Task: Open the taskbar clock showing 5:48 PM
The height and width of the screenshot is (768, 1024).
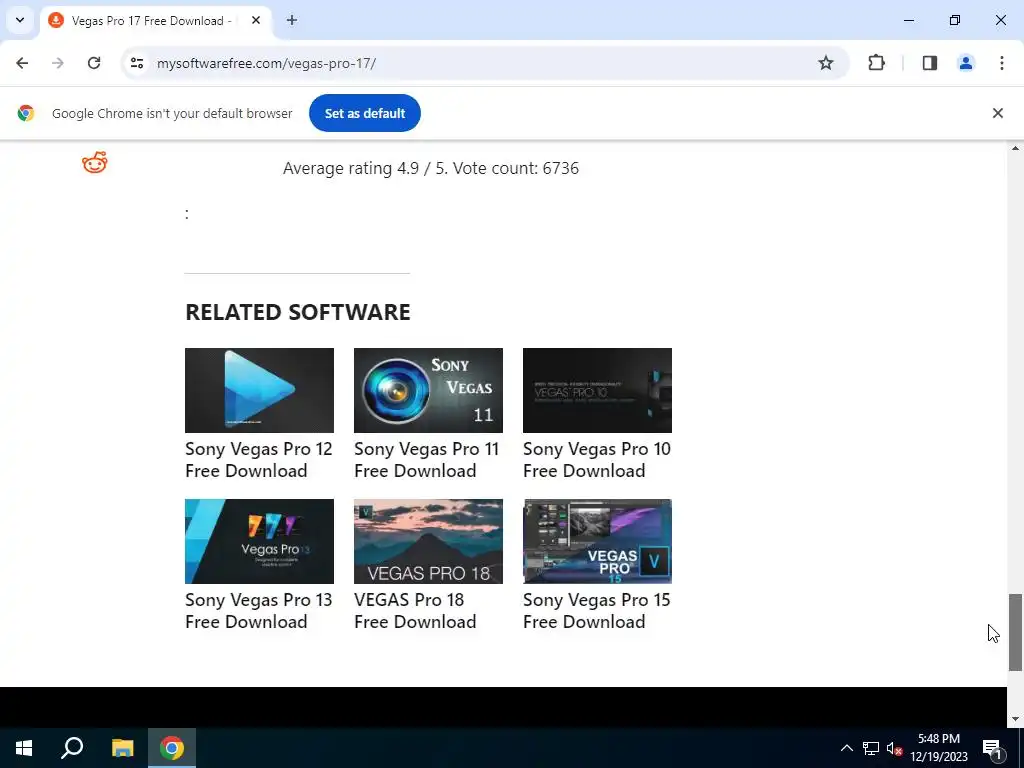Action: point(939,748)
